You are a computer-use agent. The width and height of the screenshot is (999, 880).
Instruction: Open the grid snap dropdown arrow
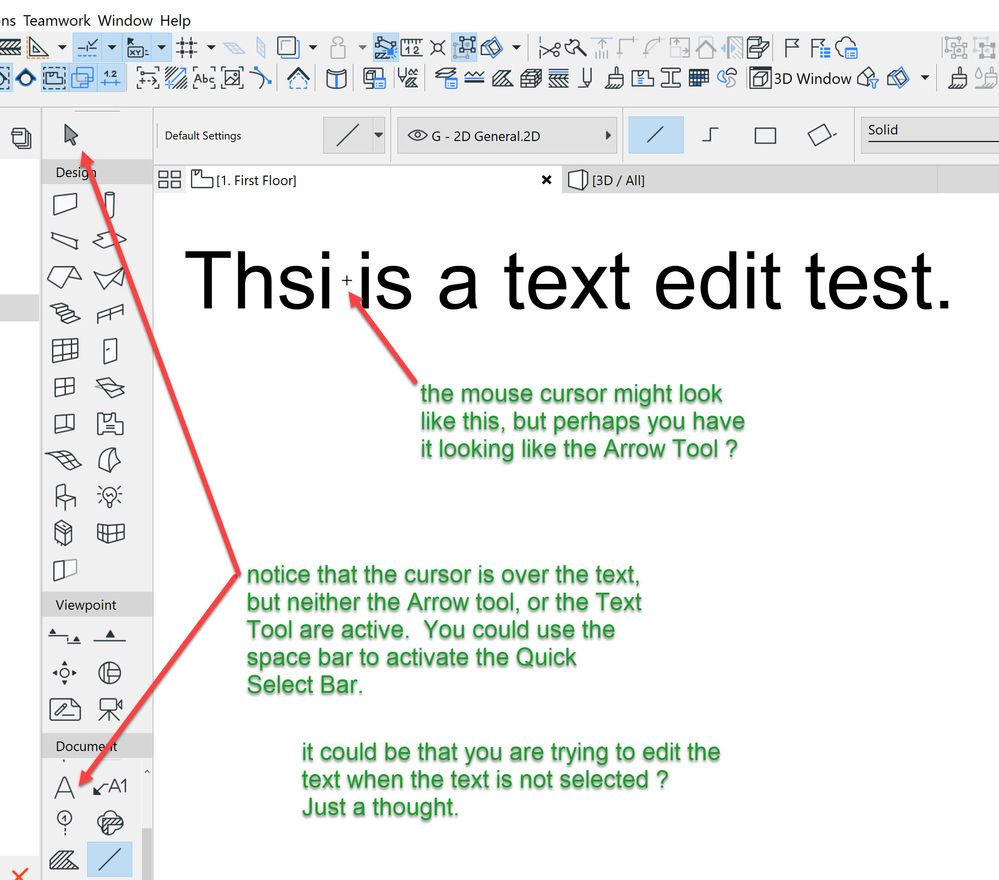coord(211,47)
